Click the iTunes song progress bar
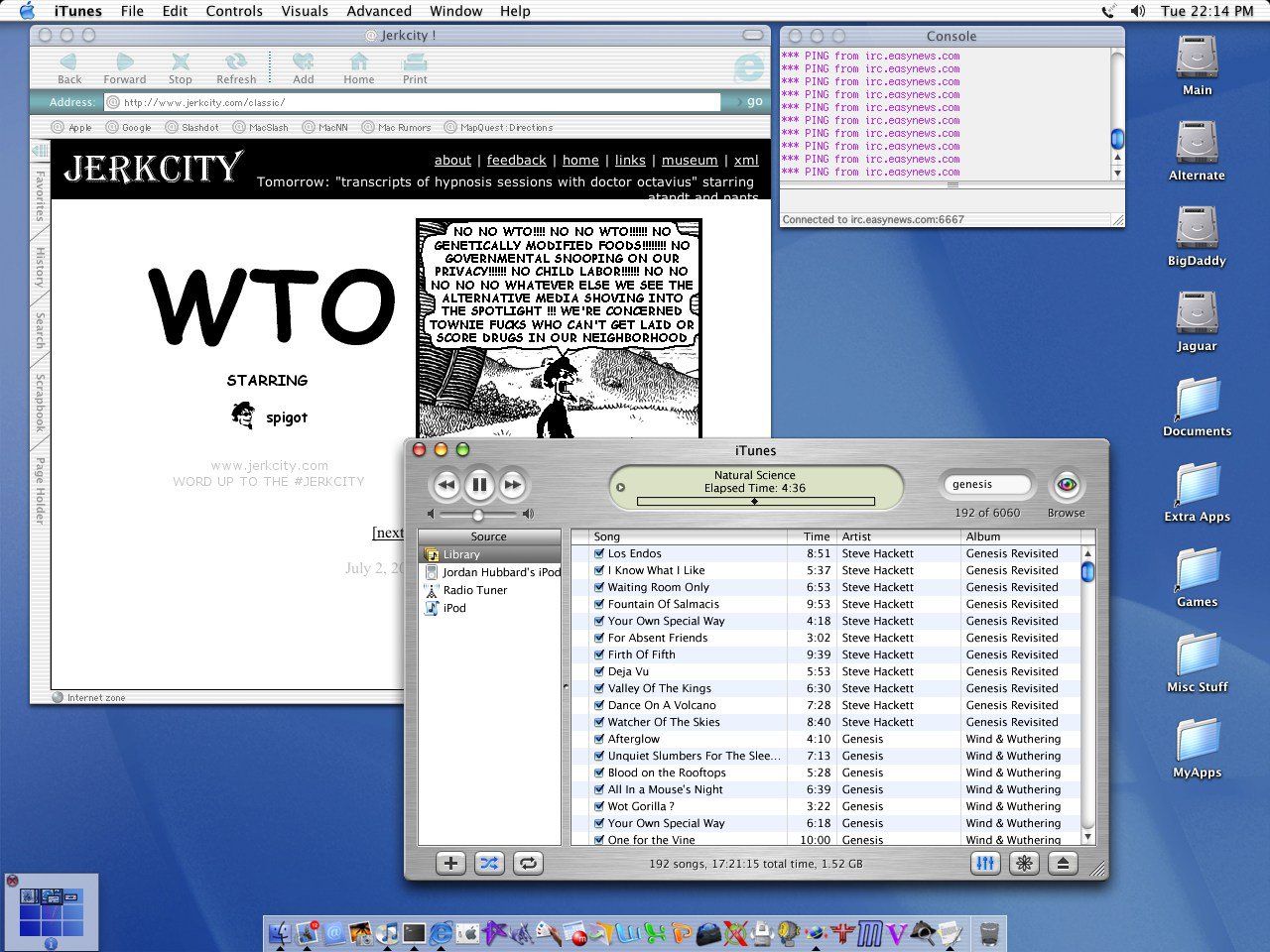 coord(755,502)
